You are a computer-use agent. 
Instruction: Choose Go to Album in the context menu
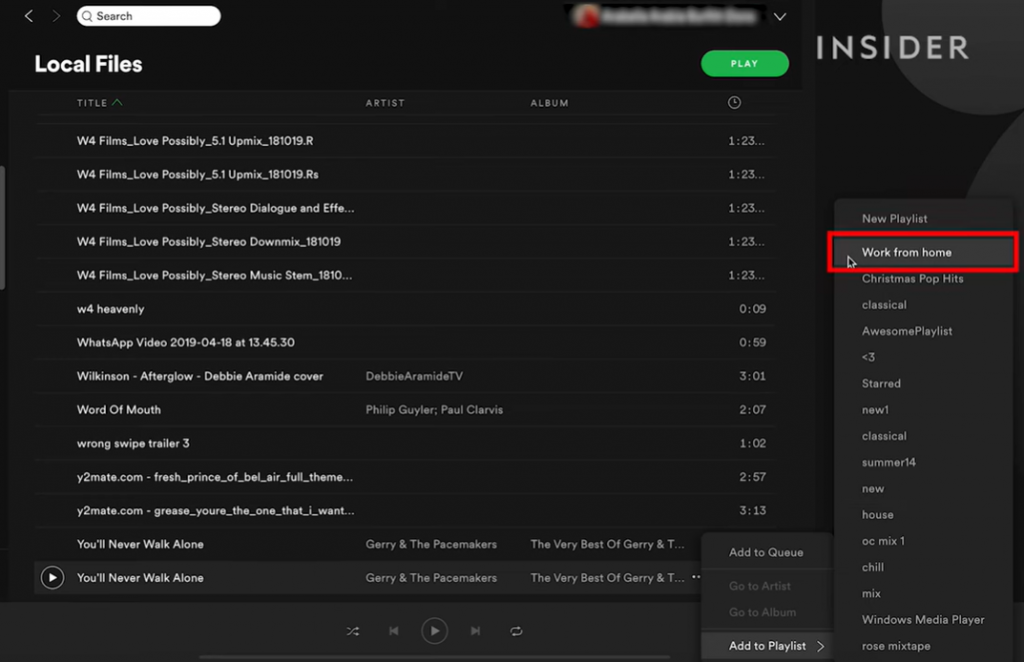[762, 612]
